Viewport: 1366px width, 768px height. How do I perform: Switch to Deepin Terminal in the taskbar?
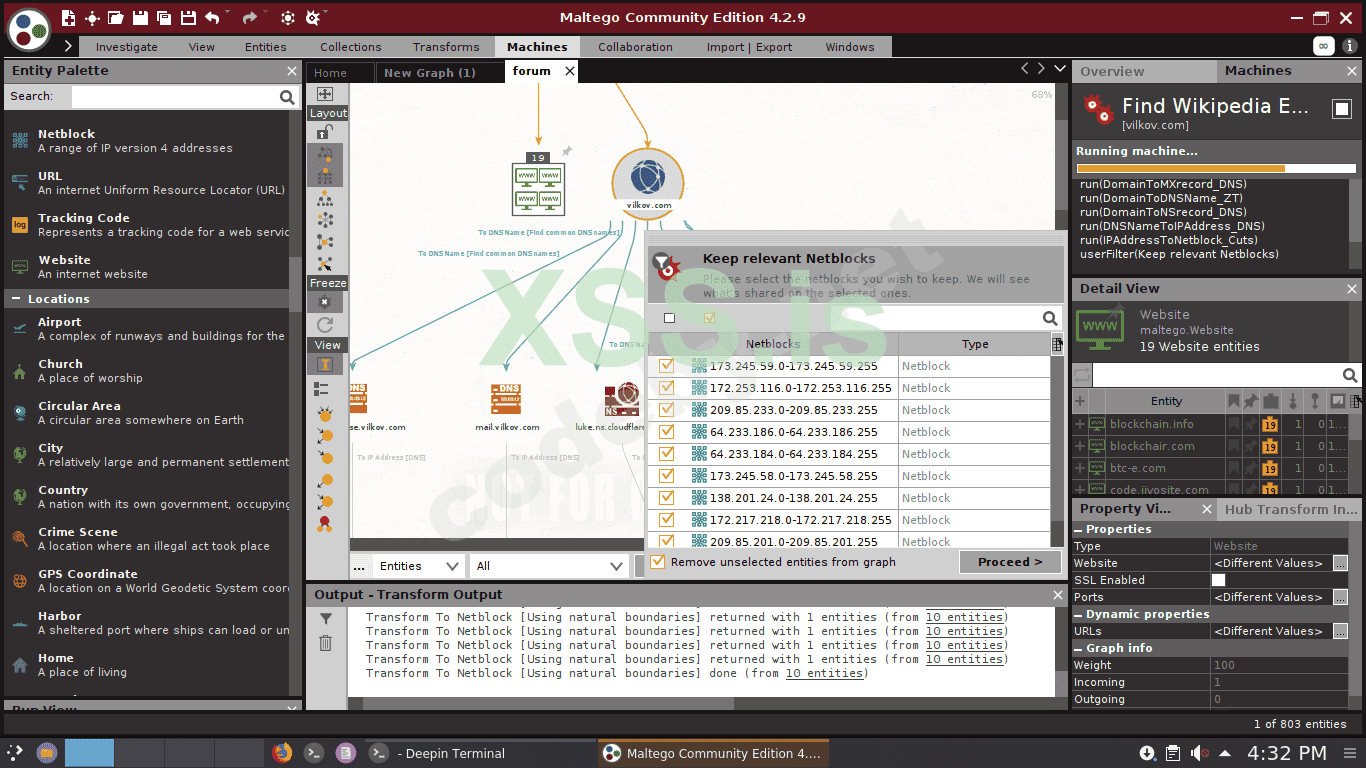[x=479, y=753]
